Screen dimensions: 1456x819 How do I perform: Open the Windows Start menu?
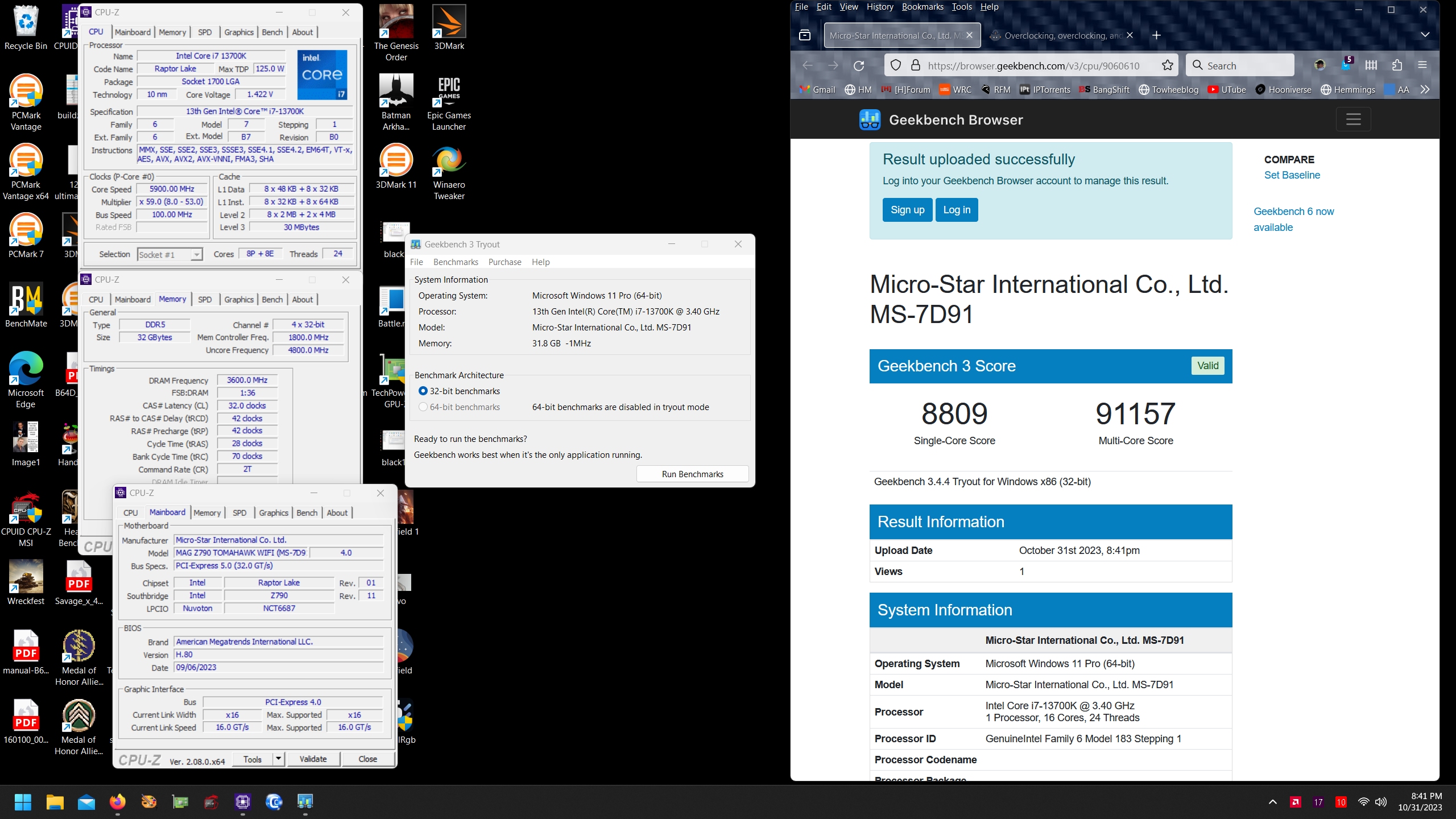click(x=23, y=802)
